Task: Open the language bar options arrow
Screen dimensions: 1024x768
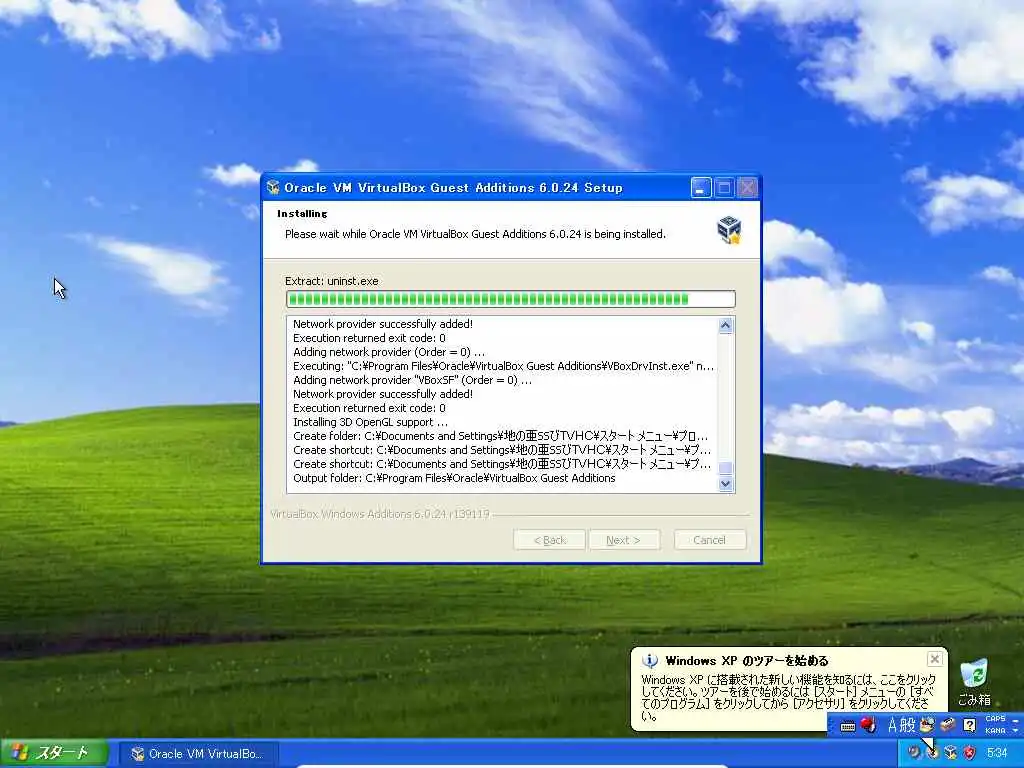Action: pyautogui.click(x=1016, y=730)
